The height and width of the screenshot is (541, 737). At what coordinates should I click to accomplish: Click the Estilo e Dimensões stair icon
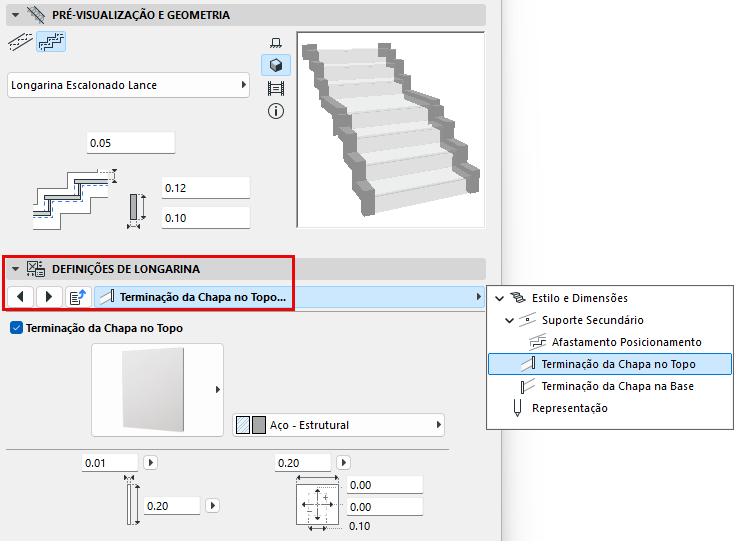518,298
